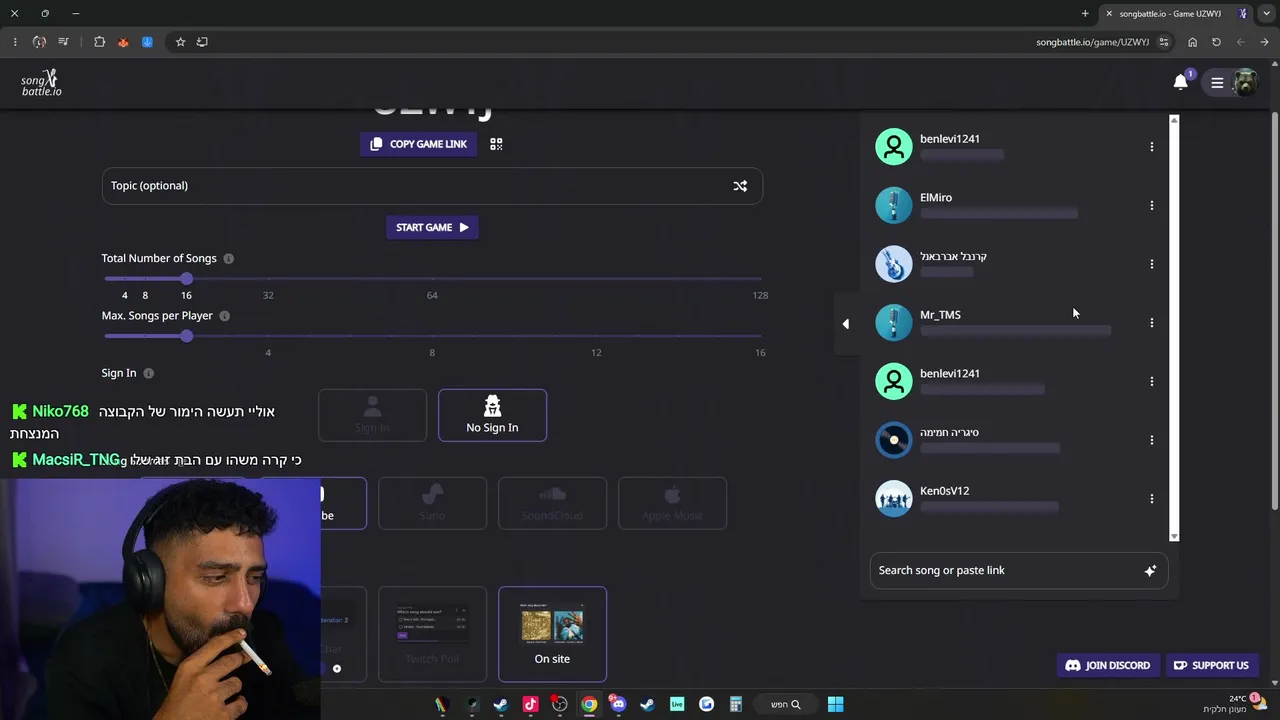
Task: Show info about Max. Songs per Player
Action: pyautogui.click(x=224, y=316)
